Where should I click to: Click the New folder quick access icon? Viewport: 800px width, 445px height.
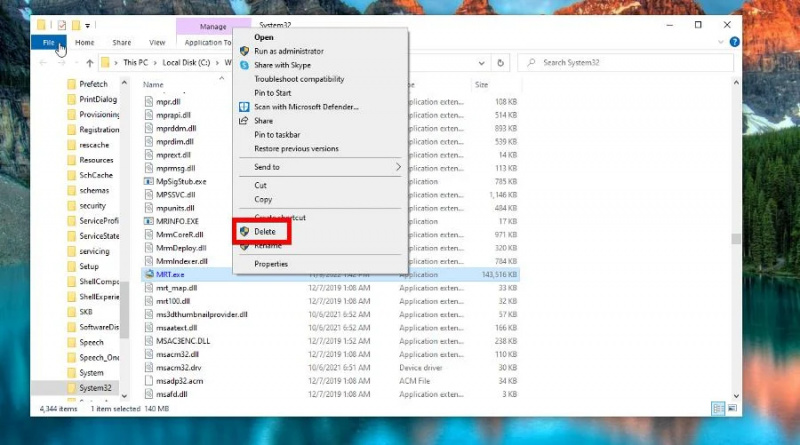pos(76,25)
